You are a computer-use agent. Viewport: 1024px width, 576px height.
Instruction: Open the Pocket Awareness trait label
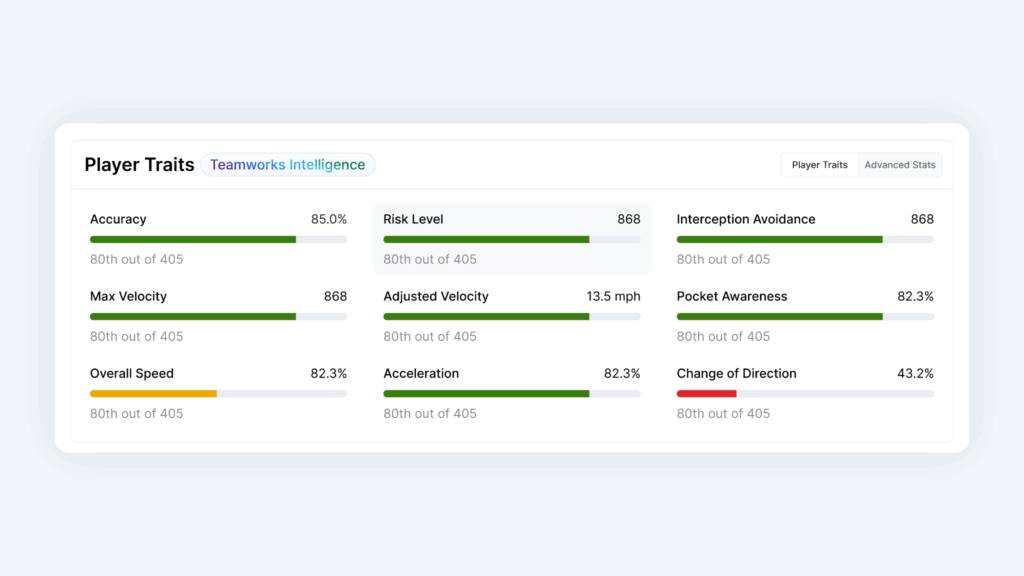732,296
